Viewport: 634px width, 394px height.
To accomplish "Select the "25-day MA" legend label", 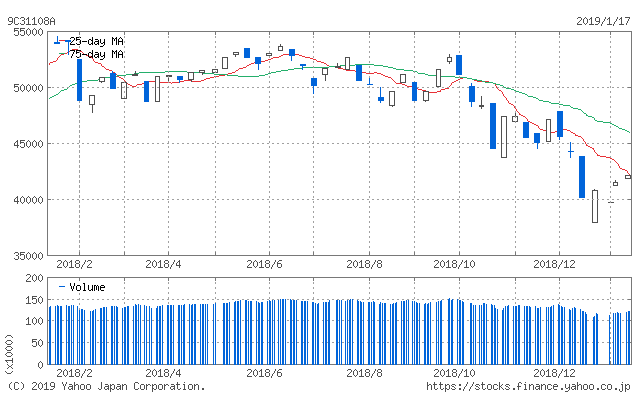I will (97, 41).
